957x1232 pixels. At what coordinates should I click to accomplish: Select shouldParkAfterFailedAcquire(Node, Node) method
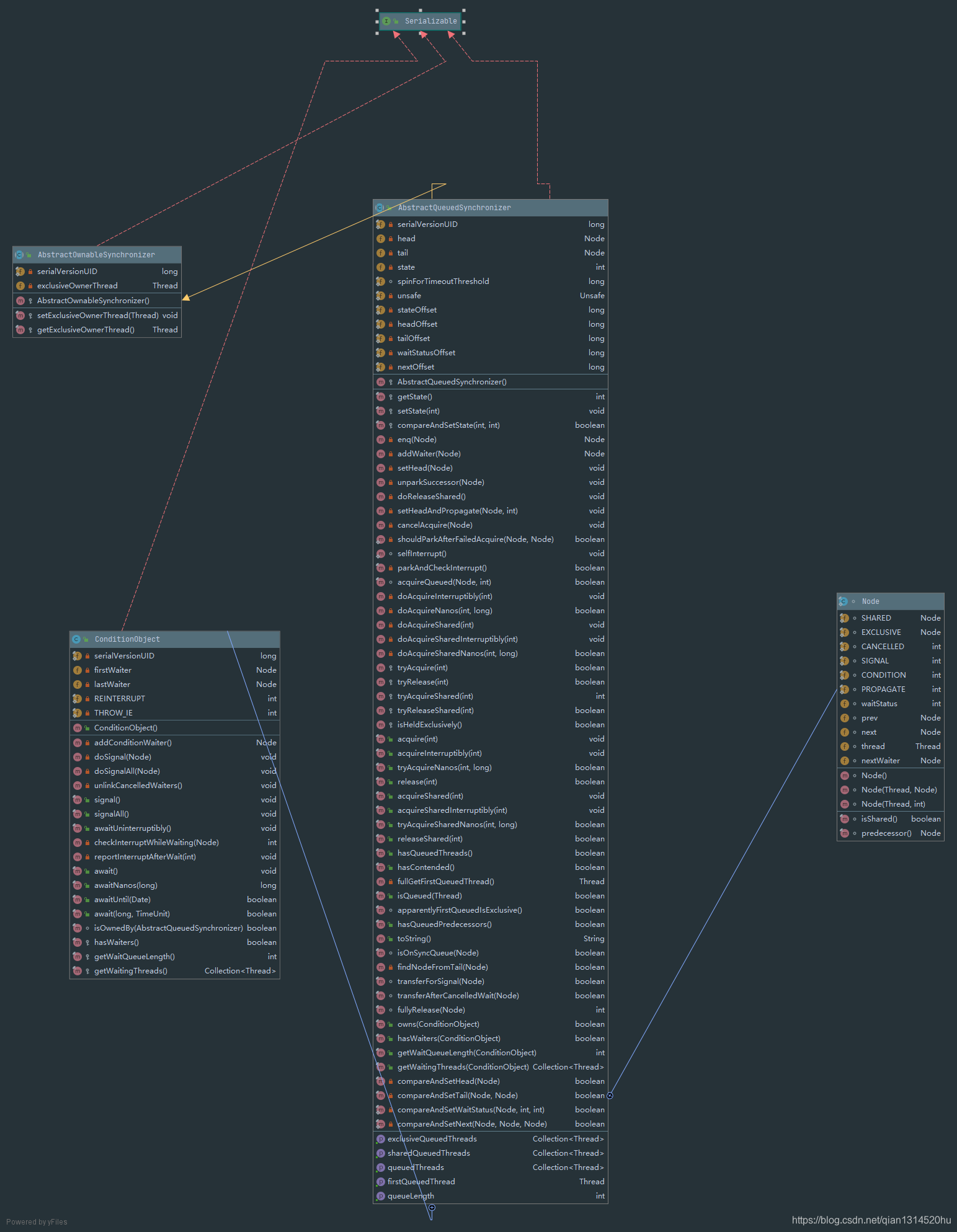(490, 539)
